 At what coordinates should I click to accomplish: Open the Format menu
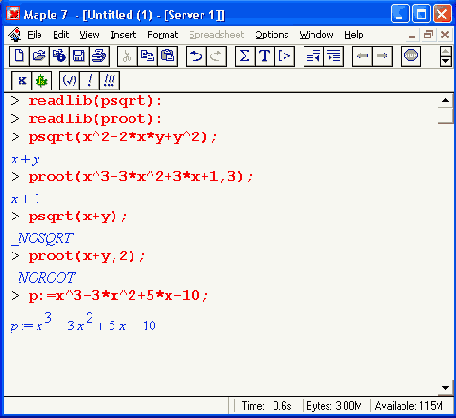point(163,35)
